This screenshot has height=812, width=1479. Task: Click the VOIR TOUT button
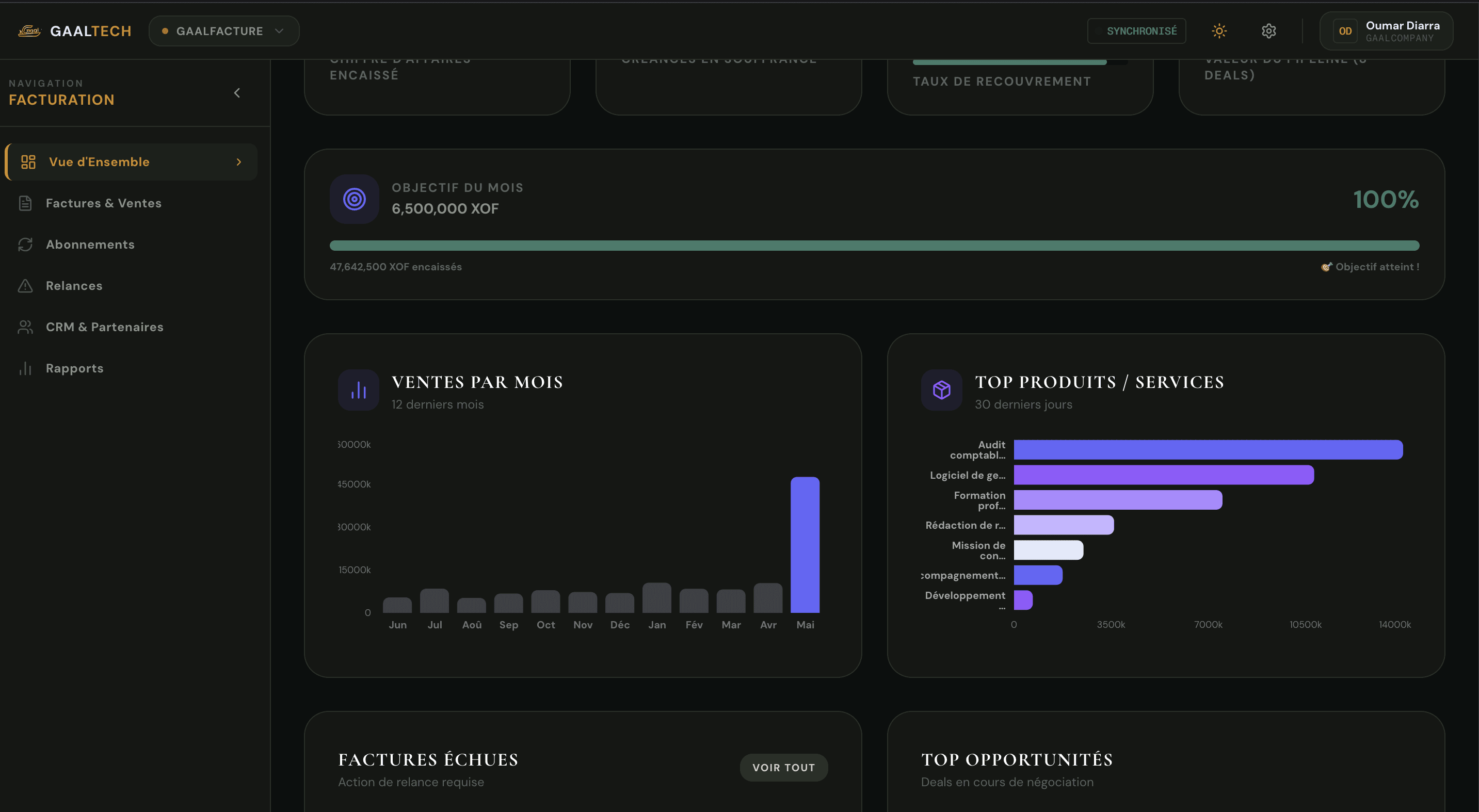[784, 767]
